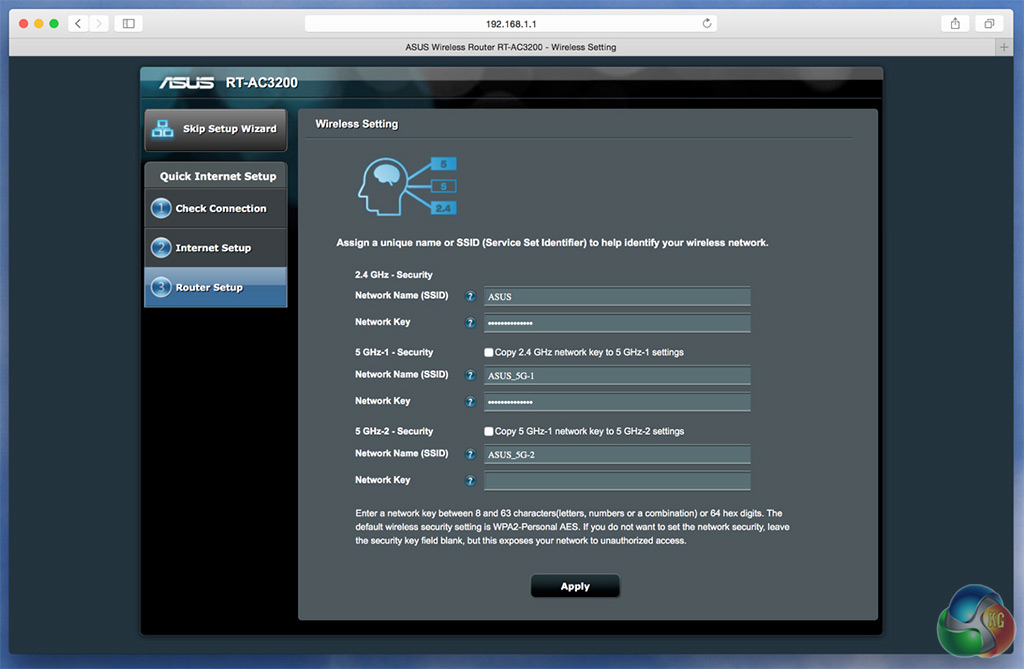Click the SSID field containing ASUS_5G-1
Viewport: 1024px width, 669px height.
click(x=617, y=376)
